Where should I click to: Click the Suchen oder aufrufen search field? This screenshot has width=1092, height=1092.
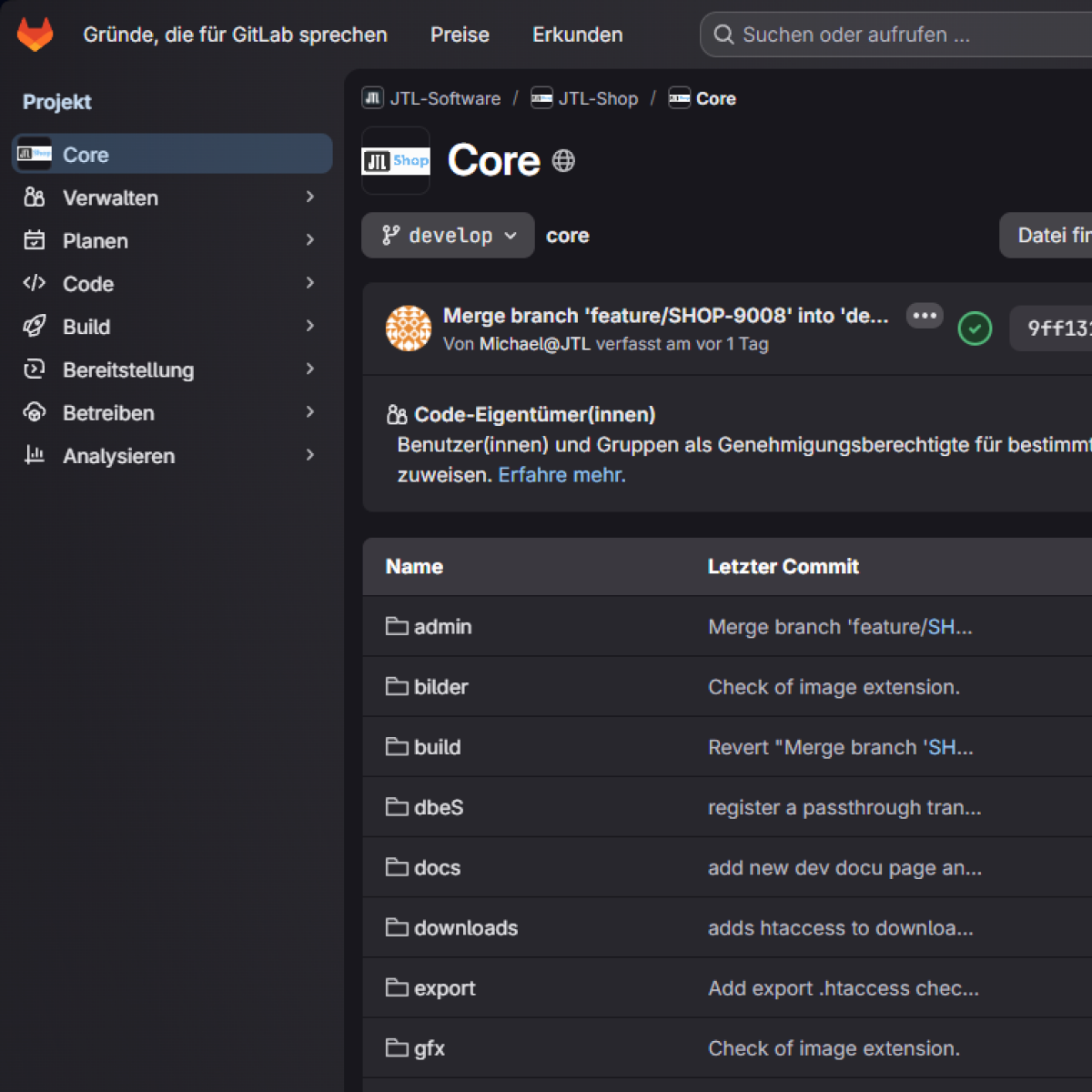coord(896,35)
